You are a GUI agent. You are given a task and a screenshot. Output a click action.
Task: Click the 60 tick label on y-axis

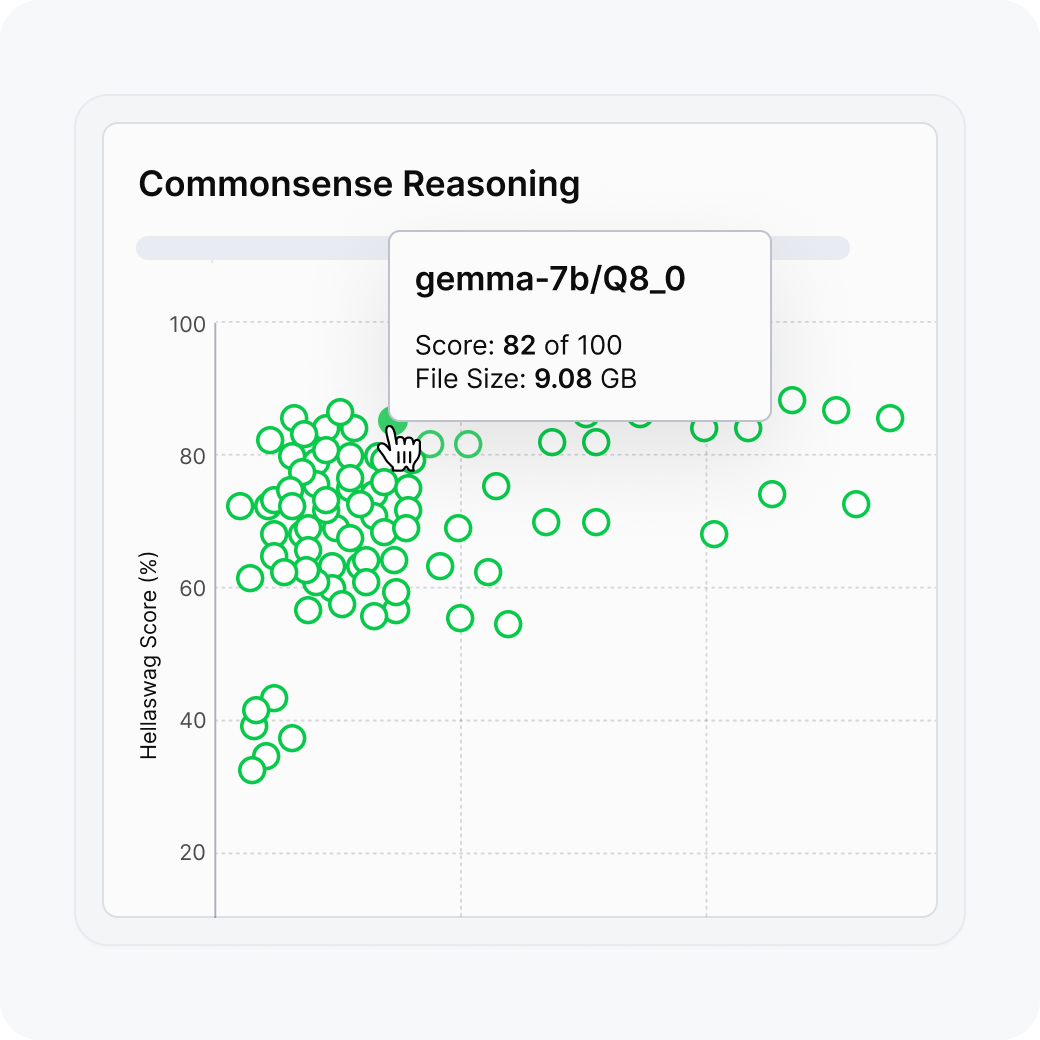click(x=192, y=588)
